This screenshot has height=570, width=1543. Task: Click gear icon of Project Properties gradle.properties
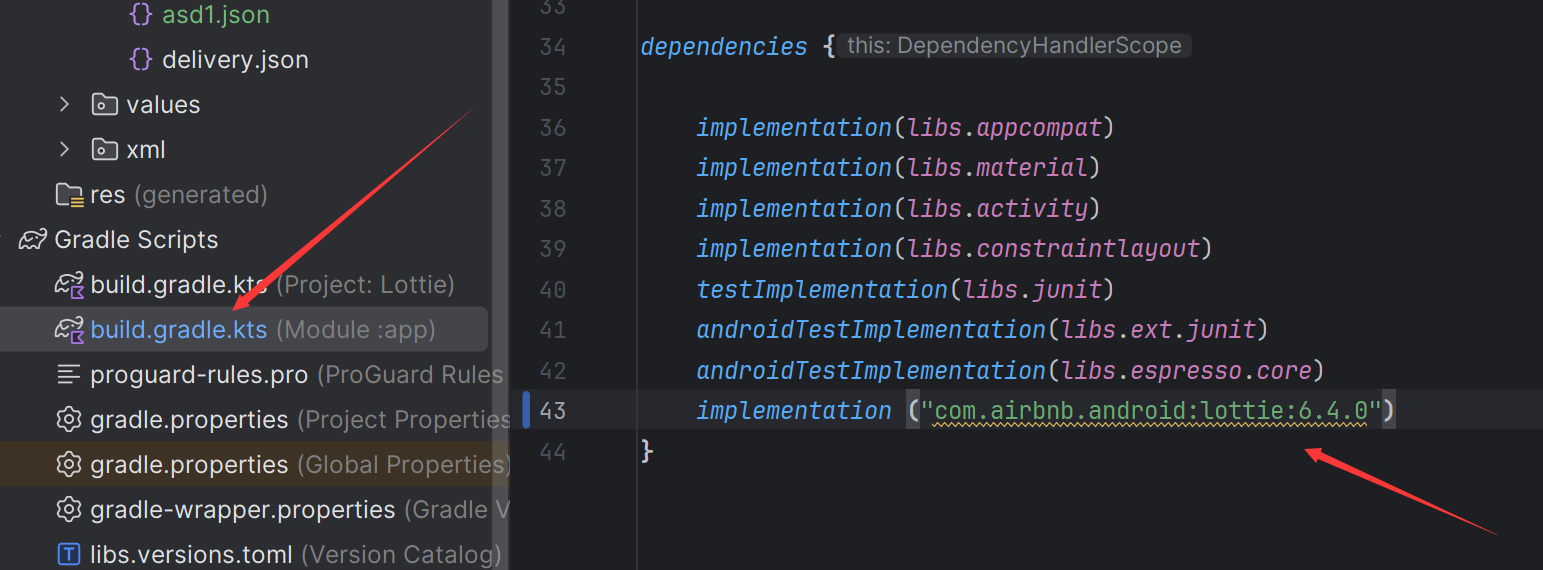pos(69,420)
